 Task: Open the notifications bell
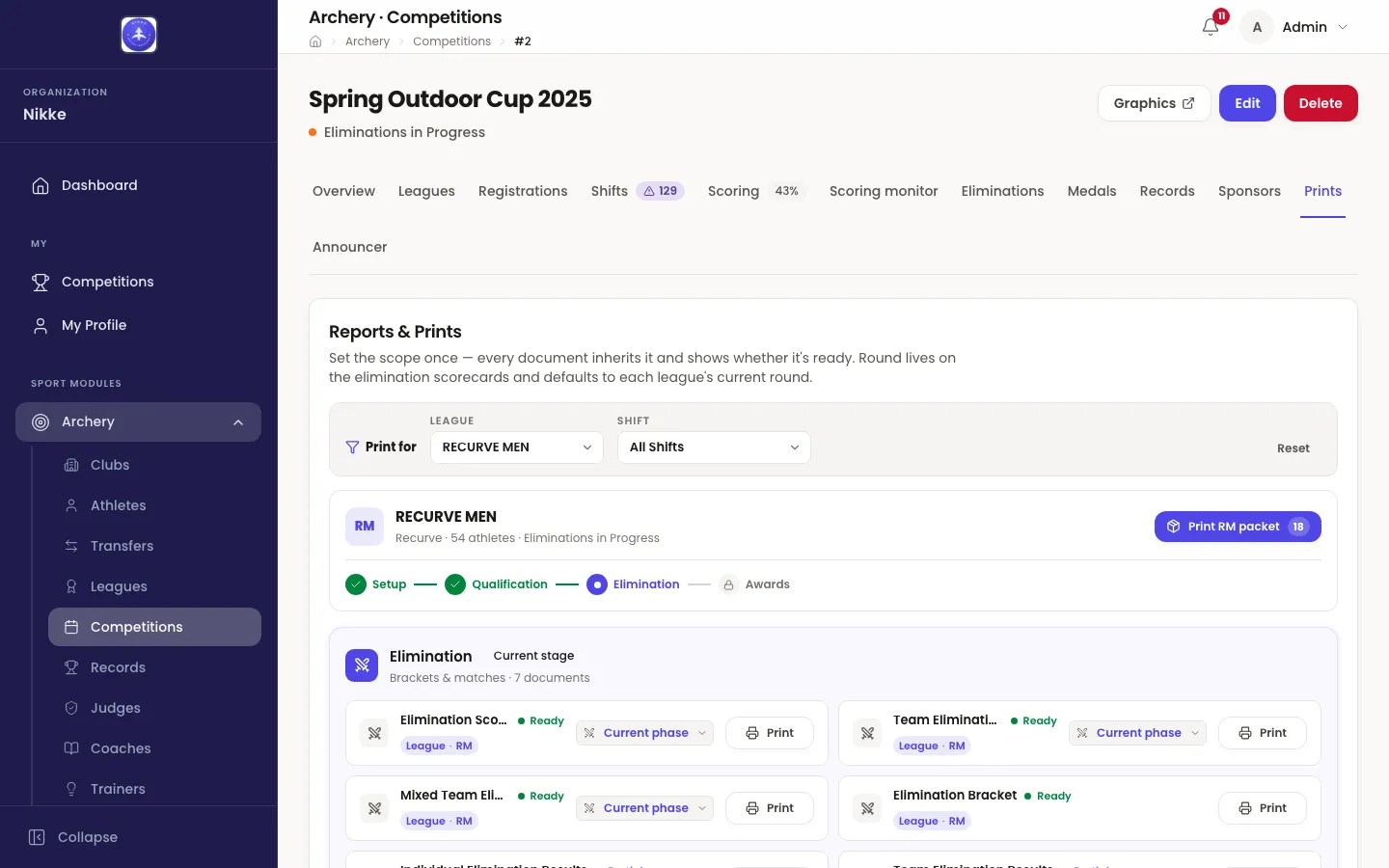[x=1211, y=27]
